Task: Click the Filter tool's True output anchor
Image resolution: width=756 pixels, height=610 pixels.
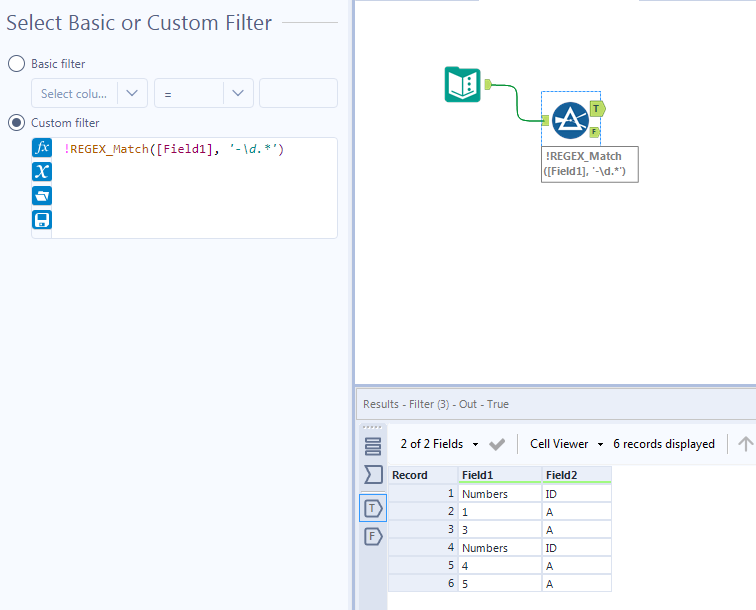Action: click(x=597, y=108)
